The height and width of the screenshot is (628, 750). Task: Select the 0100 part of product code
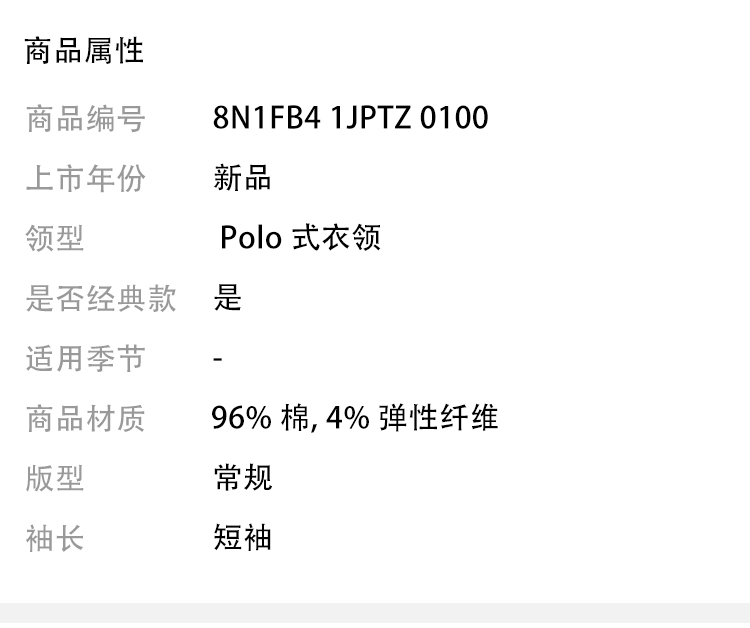(x=454, y=119)
